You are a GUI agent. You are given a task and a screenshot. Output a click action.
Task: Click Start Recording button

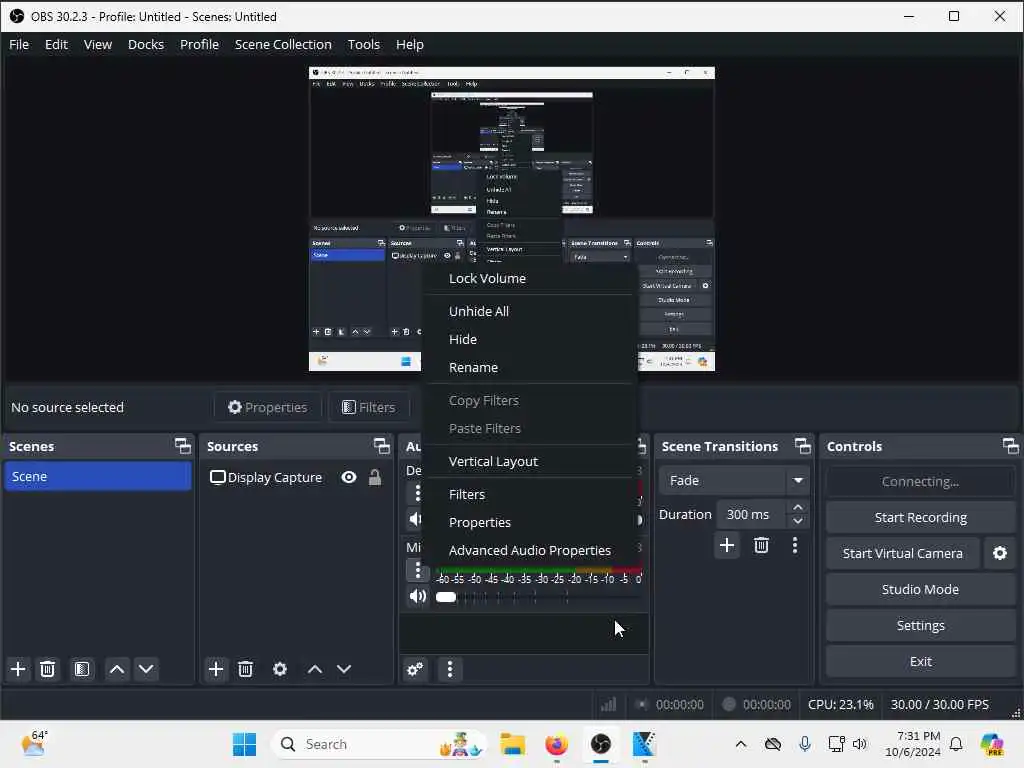(920, 517)
